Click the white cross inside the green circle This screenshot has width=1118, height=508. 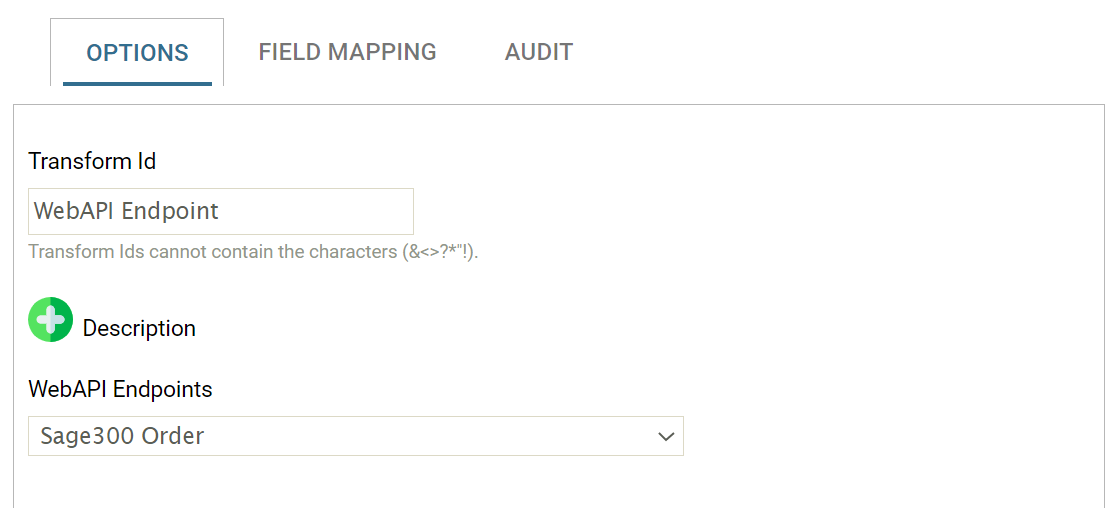click(50, 320)
